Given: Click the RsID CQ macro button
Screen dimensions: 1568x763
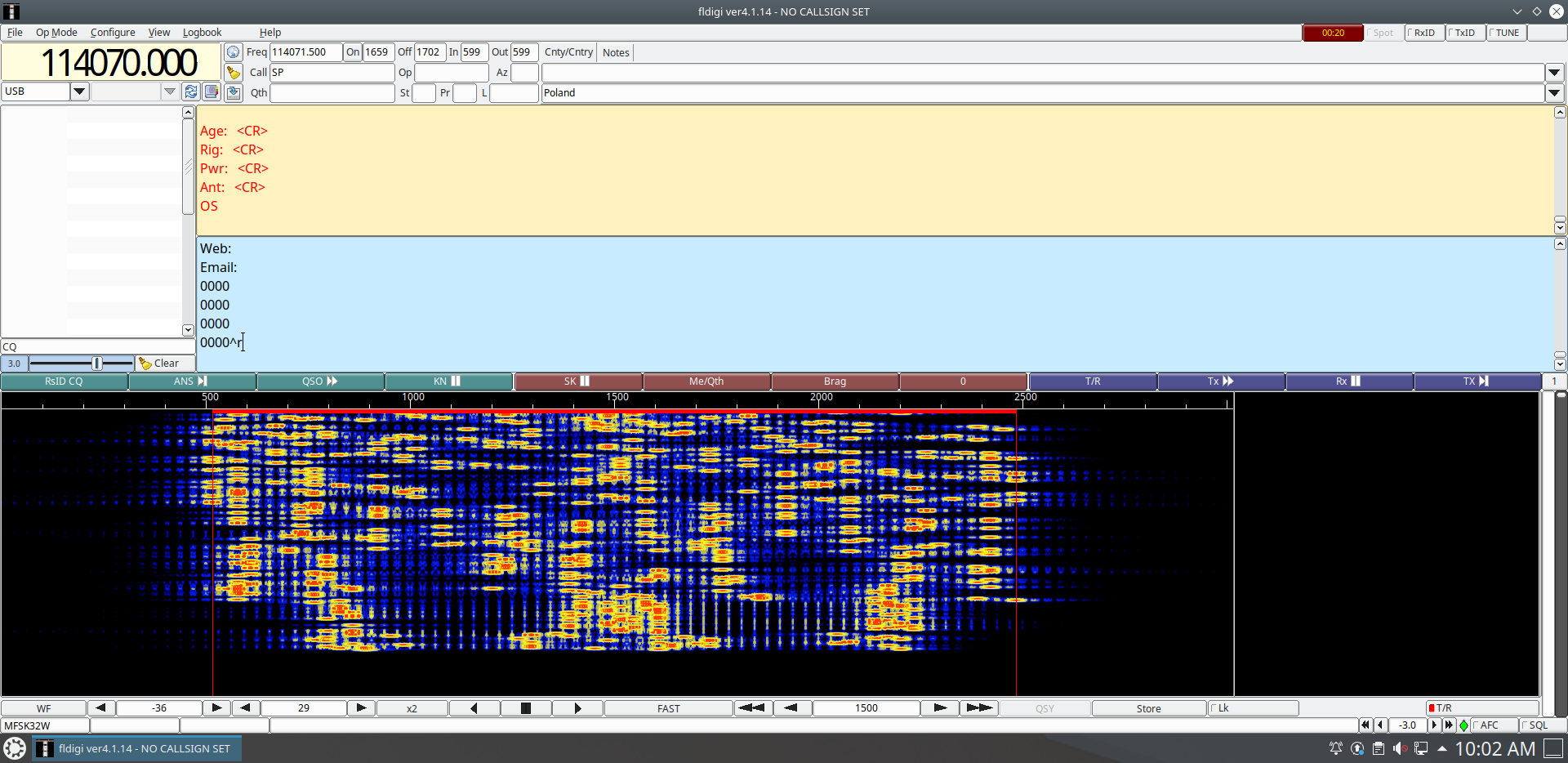Looking at the screenshot, I should [x=64, y=381].
